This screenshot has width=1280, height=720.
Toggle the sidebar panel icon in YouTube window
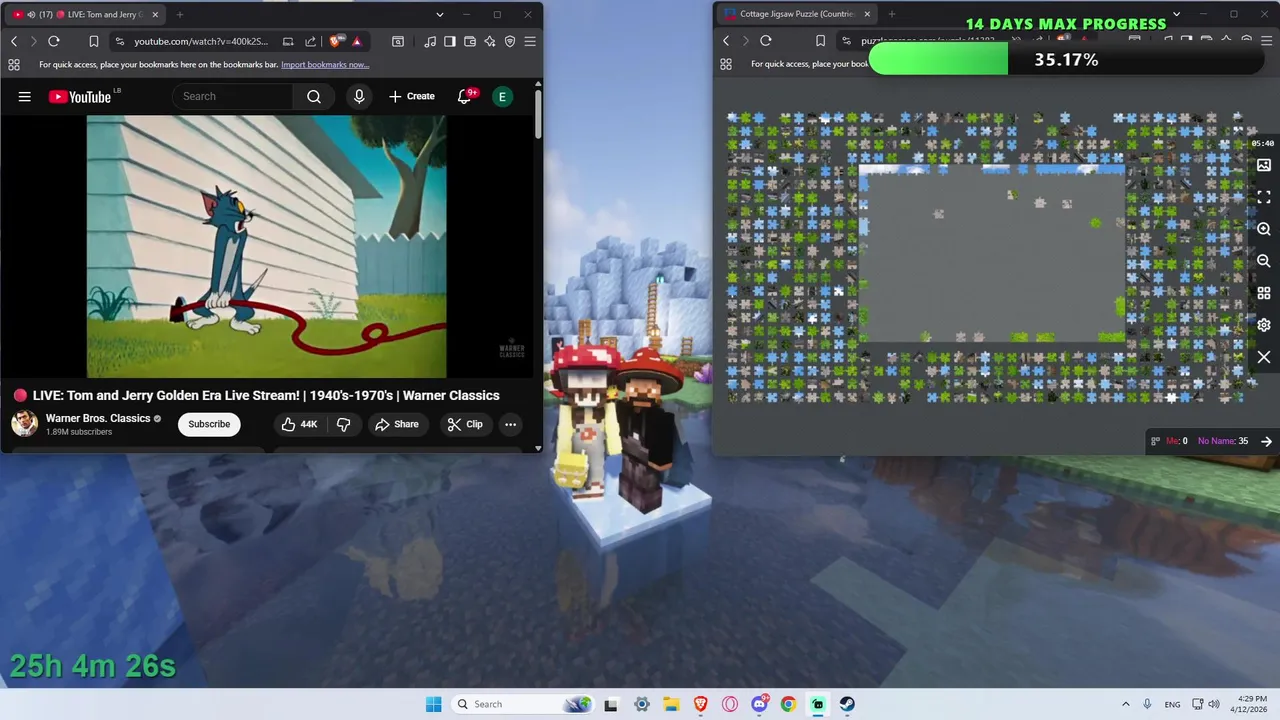click(x=450, y=41)
